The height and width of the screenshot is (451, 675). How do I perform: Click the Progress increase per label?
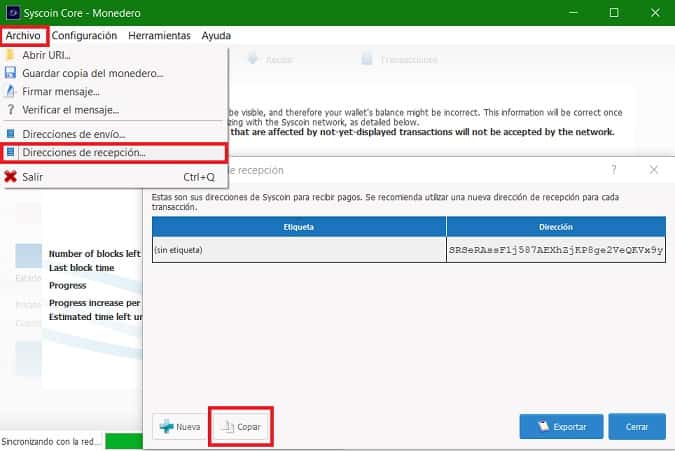[95, 303]
